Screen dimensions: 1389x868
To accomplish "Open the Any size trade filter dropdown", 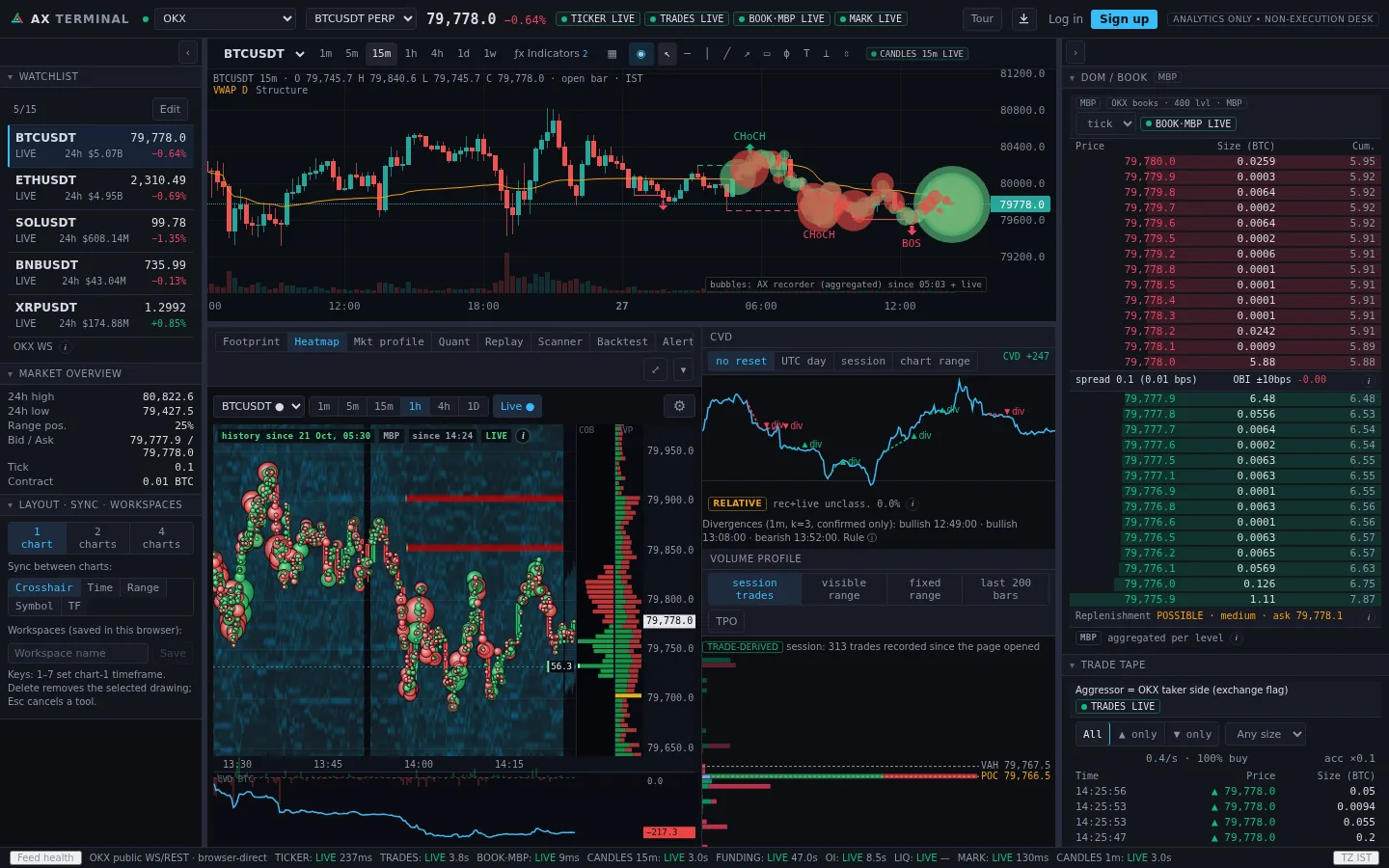I will click(1265, 734).
